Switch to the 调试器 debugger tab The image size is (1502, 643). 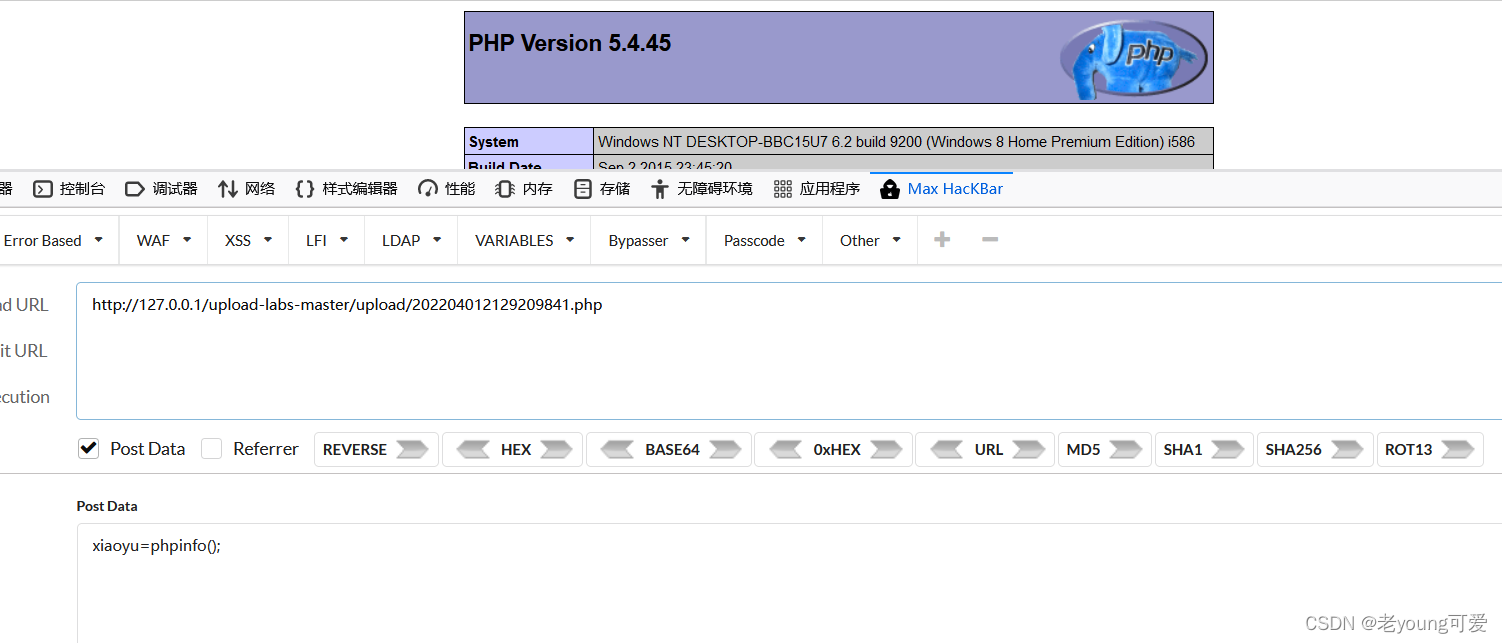[x=161, y=189]
